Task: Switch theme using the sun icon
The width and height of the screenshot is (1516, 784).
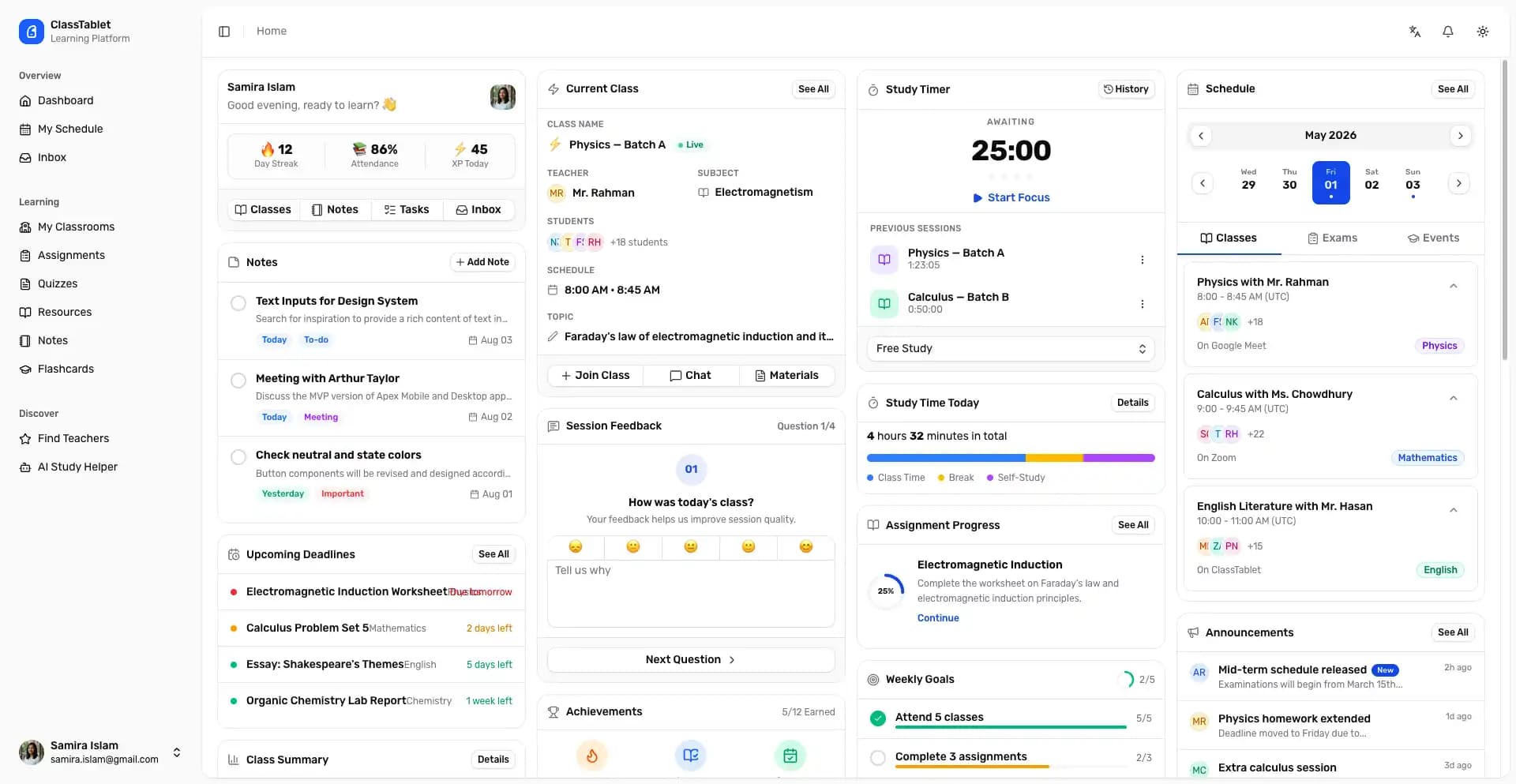Action: [x=1482, y=31]
